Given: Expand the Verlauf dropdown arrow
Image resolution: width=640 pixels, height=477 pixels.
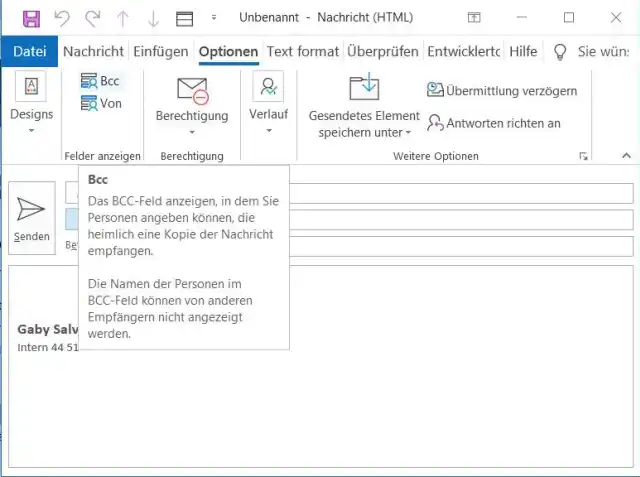Looking at the screenshot, I should [269, 131].
